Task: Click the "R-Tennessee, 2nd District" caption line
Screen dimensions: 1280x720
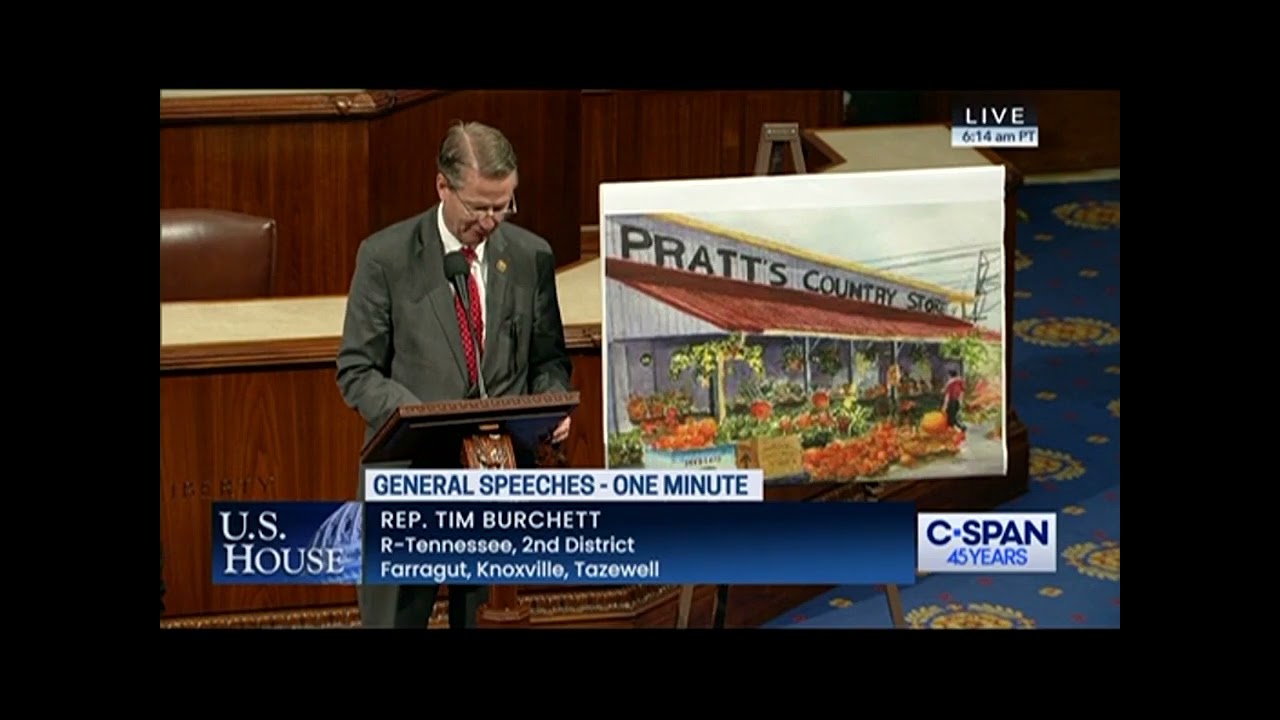Action: (x=507, y=546)
